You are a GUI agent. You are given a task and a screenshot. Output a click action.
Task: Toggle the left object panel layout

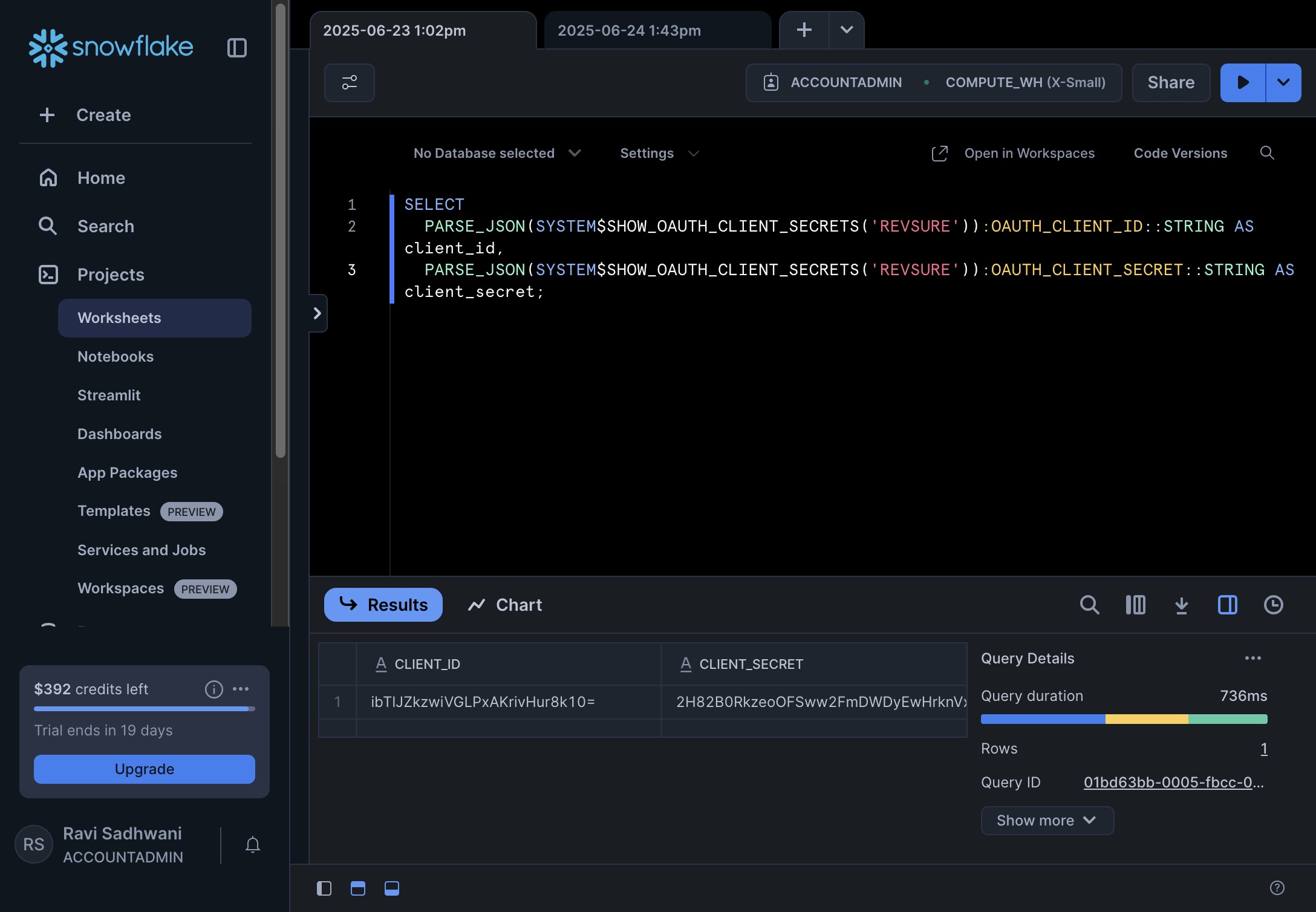(324, 888)
